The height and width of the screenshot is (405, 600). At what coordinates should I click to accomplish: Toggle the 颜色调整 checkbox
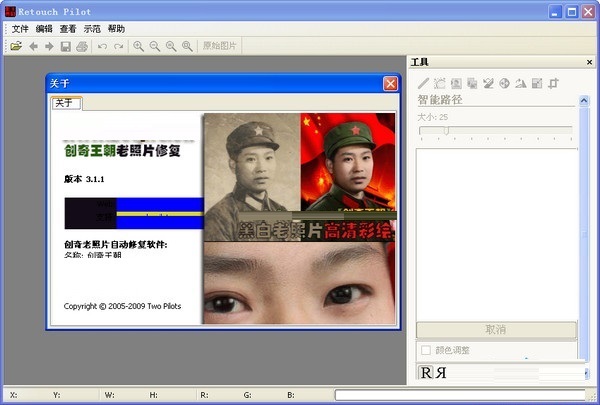click(426, 350)
